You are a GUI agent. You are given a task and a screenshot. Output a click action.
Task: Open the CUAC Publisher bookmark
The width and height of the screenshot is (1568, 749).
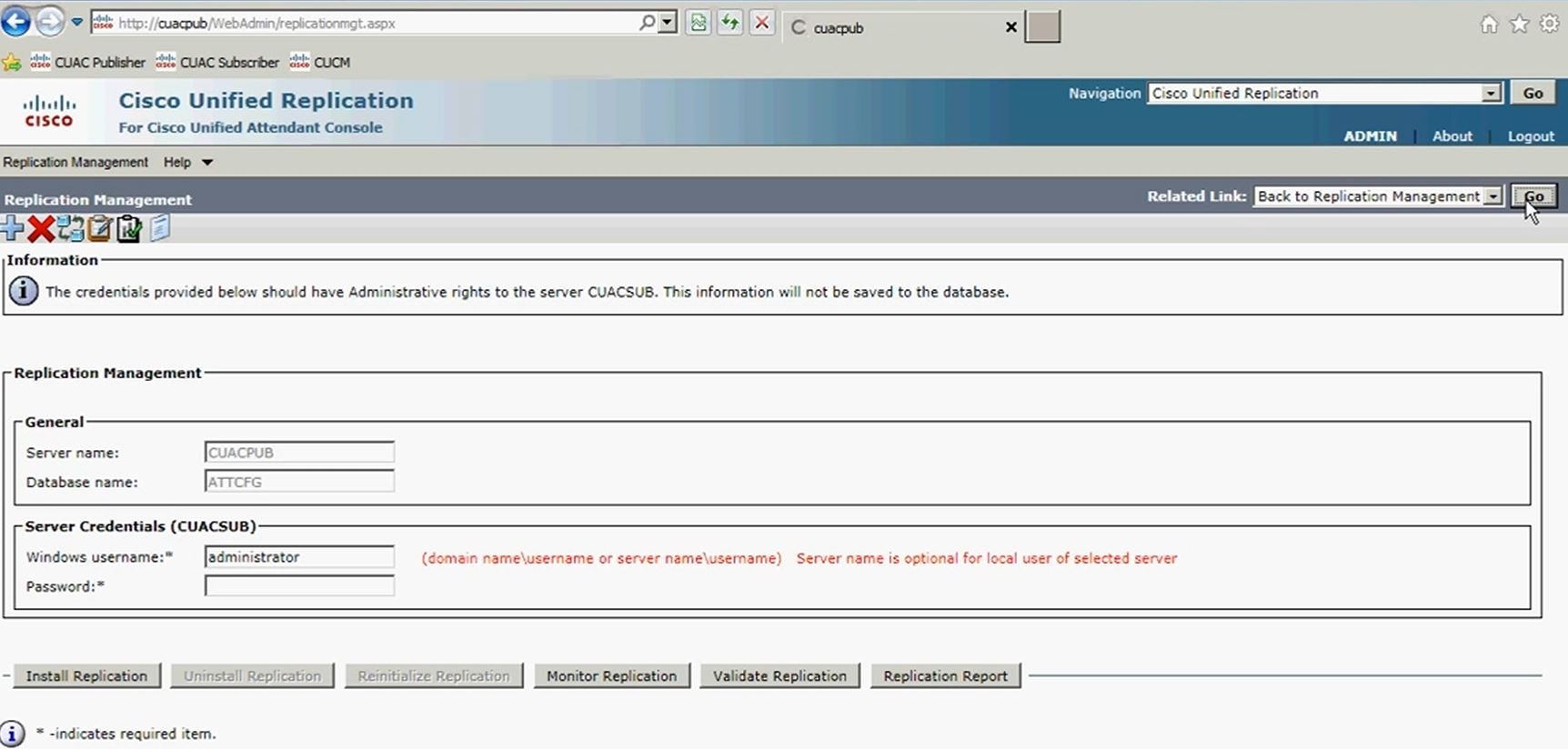88,62
